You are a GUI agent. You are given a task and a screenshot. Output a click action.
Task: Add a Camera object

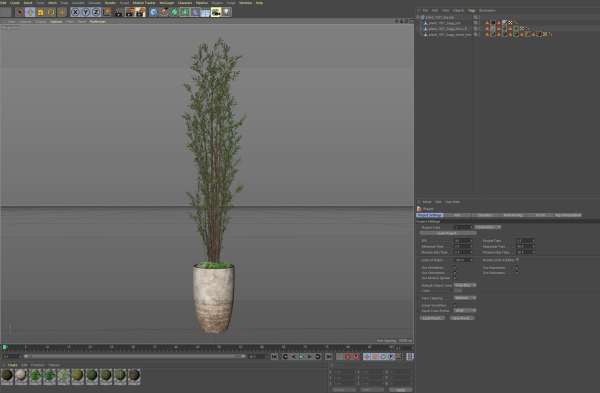(216, 12)
